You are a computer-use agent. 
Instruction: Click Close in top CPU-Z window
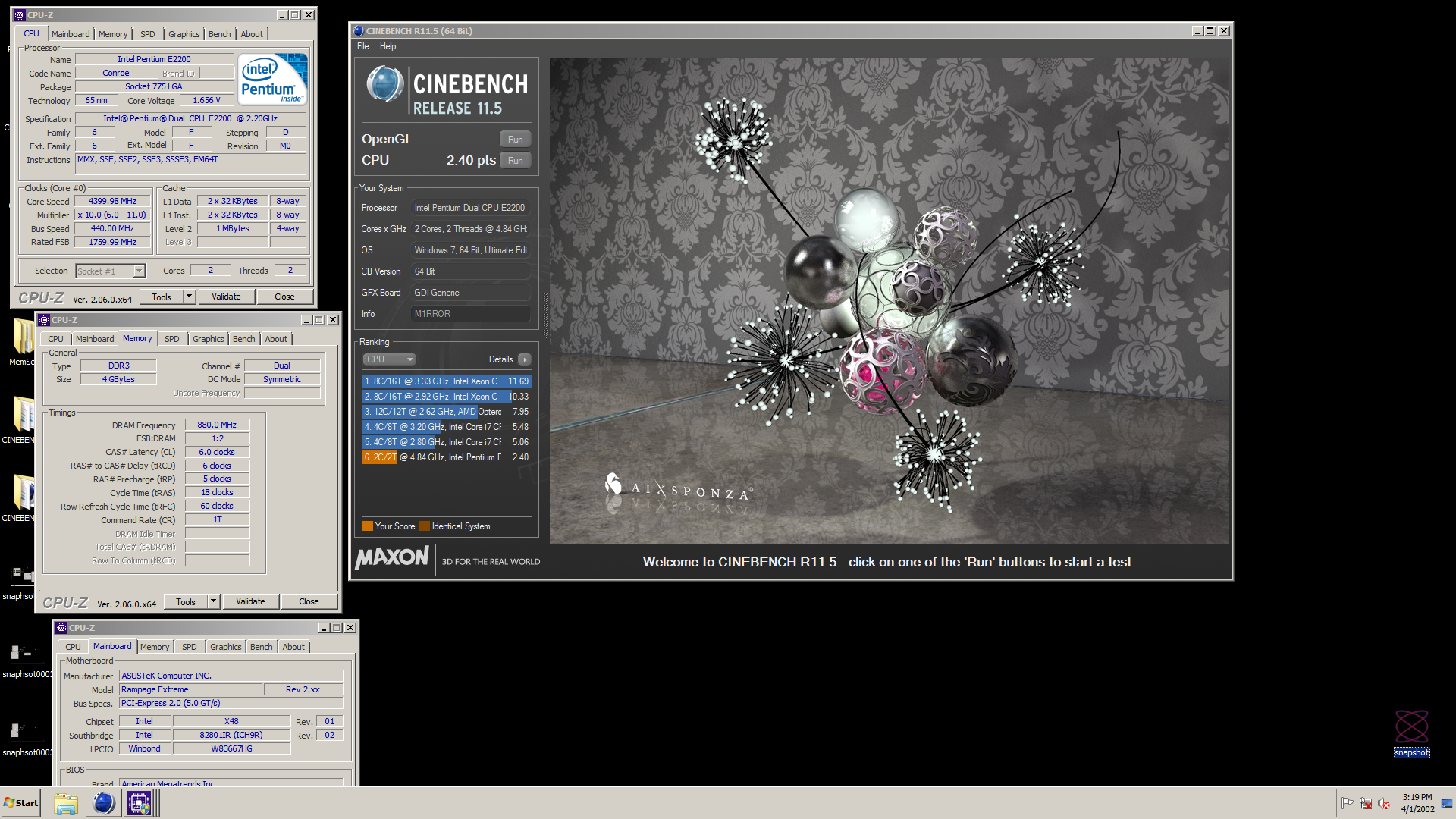tap(284, 297)
